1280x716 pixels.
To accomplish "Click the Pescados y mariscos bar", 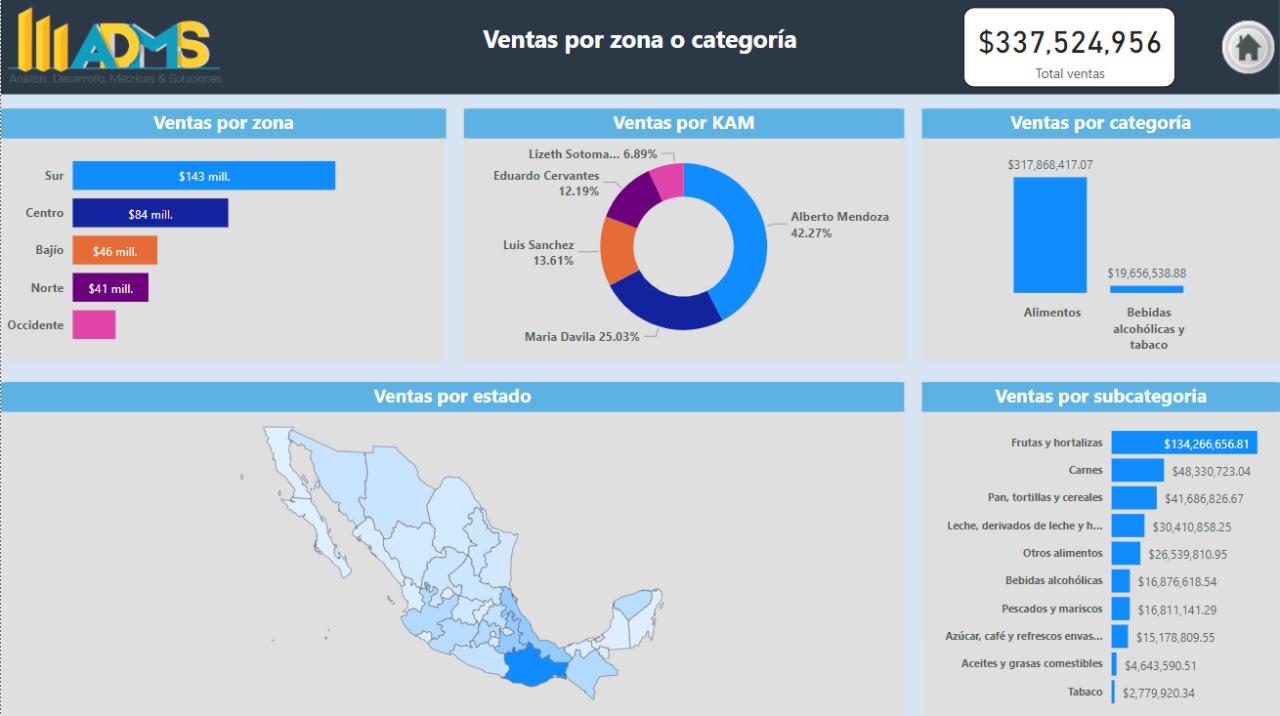I will coord(1120,609).
